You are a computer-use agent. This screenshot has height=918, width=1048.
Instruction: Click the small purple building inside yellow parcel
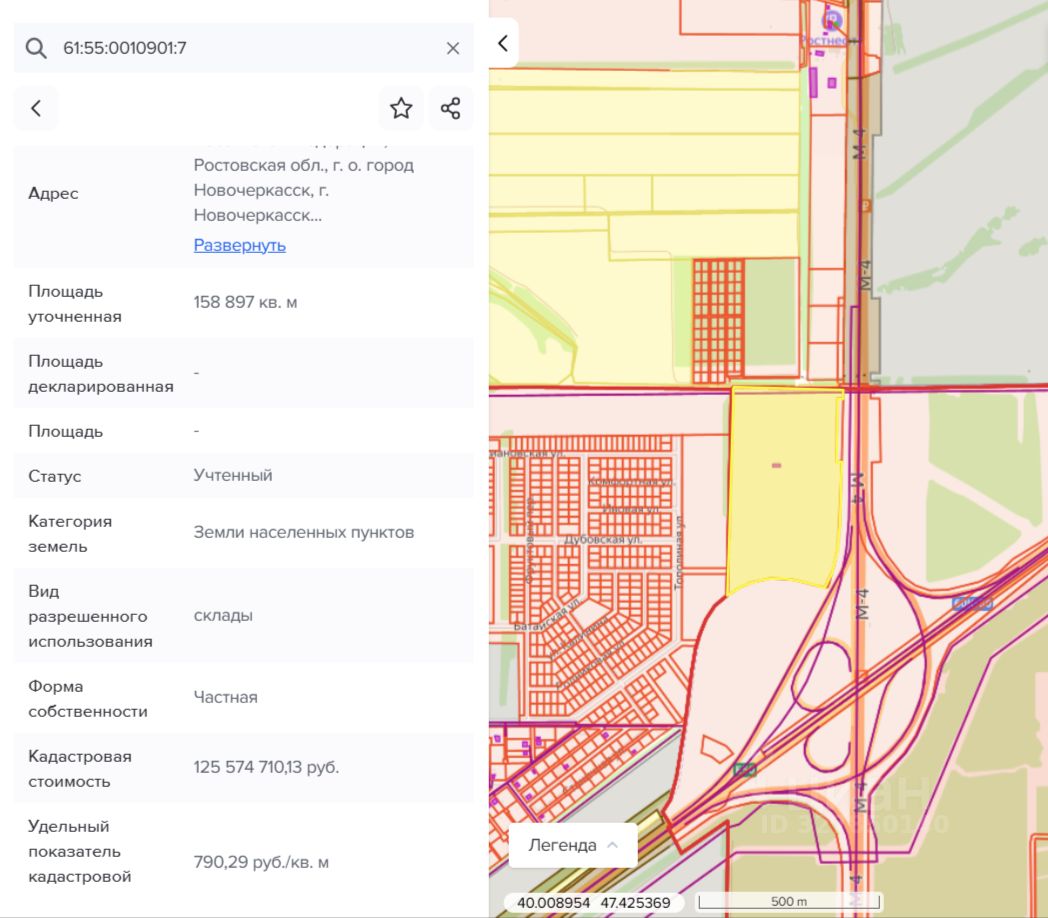[776, 465]
